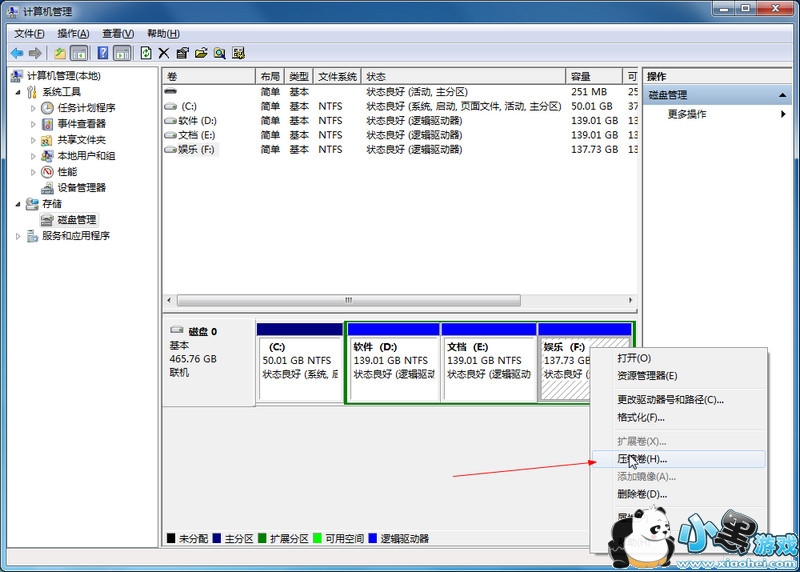Expand the 任务计划程序 tree node
Image resolution: width=800 pixels, height=572 pixels.
[33, 108]
